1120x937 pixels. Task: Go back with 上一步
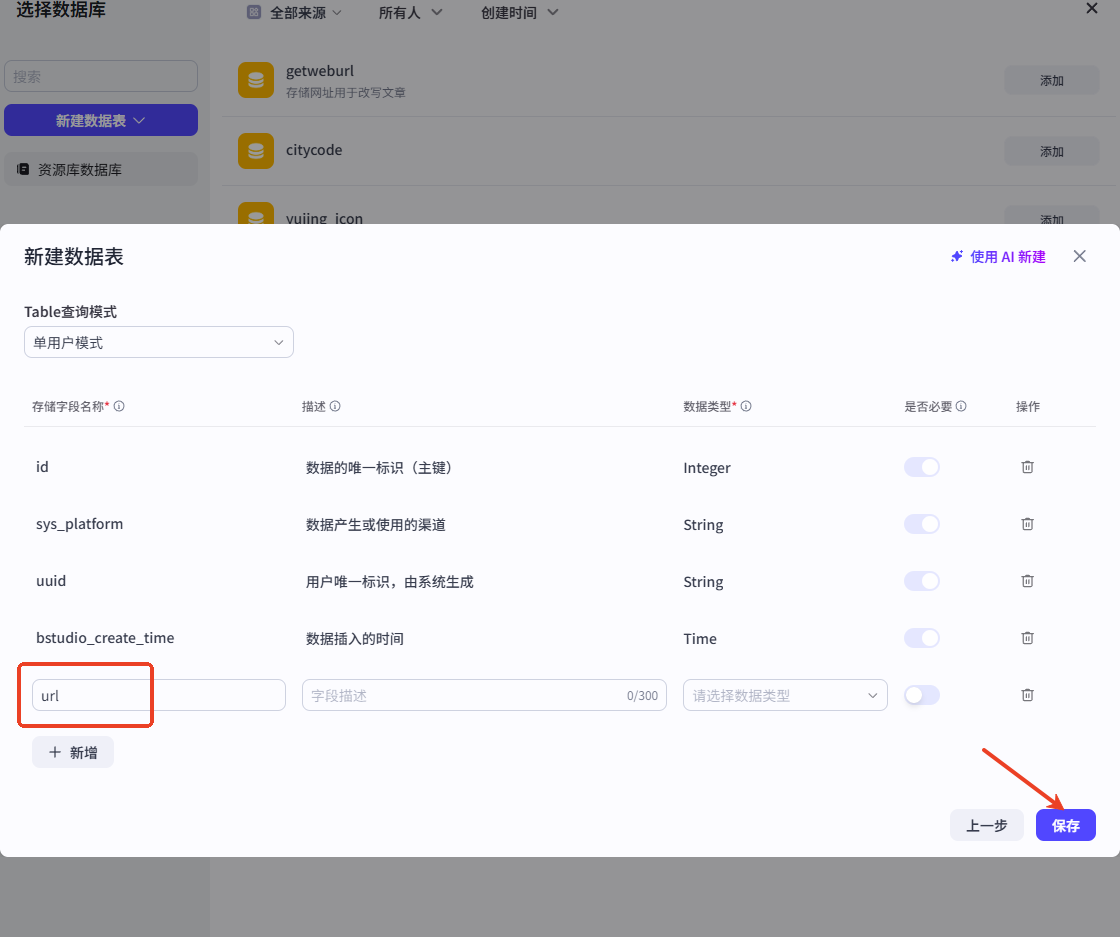[x=986, y=826]
